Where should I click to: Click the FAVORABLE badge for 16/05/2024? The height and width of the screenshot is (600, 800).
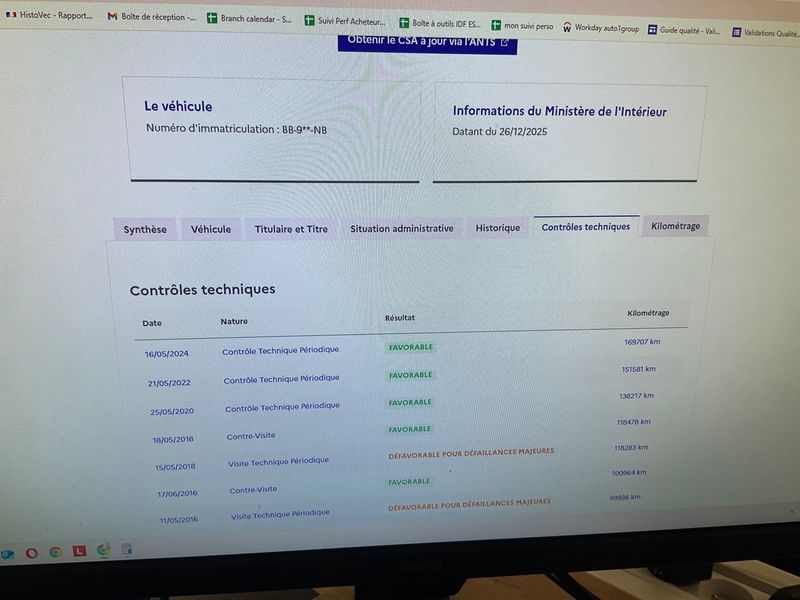coord(410,347)
